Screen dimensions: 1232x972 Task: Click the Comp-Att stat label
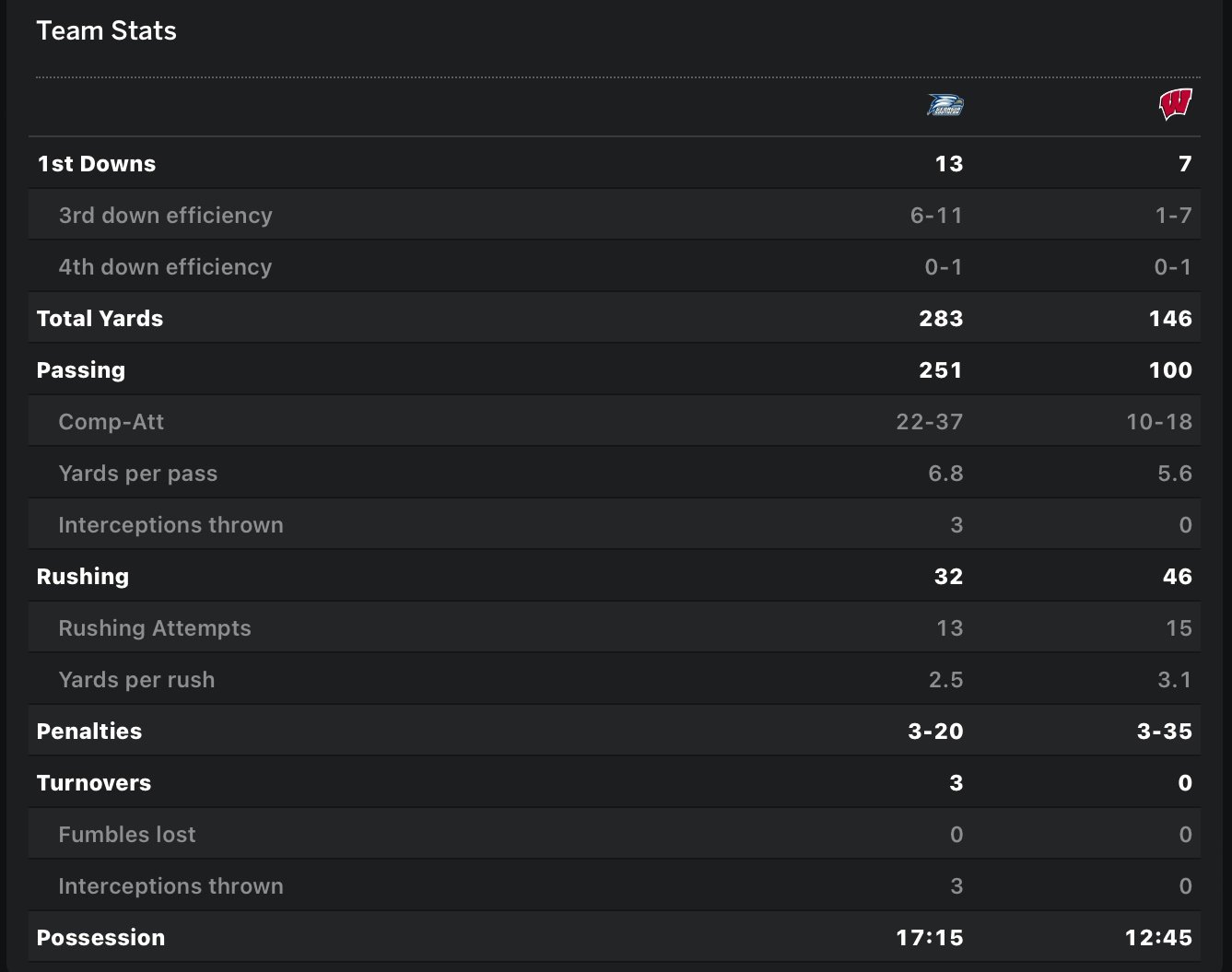[111, 422]
